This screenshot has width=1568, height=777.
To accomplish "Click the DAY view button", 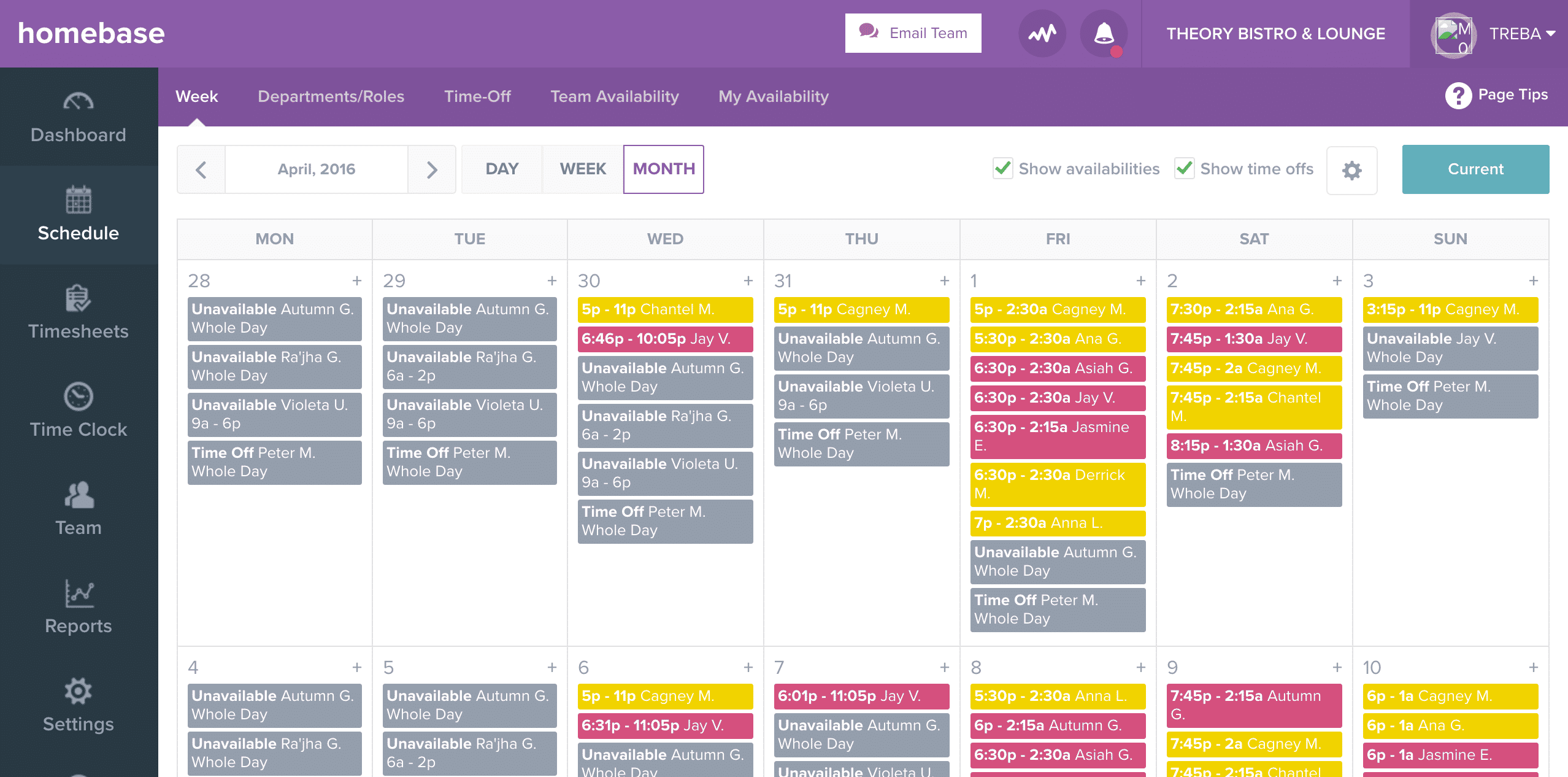I will (x=502, y=168).
